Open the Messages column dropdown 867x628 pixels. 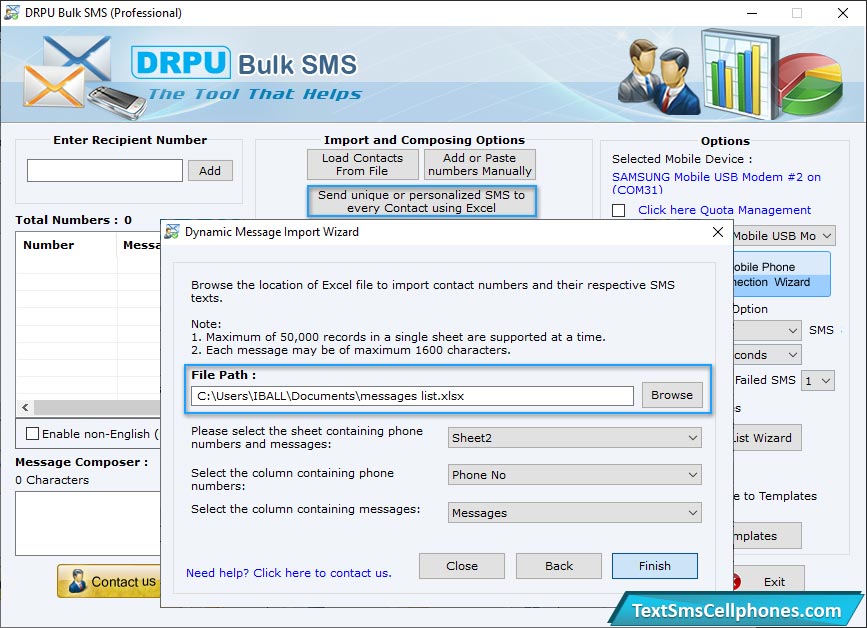574,512
